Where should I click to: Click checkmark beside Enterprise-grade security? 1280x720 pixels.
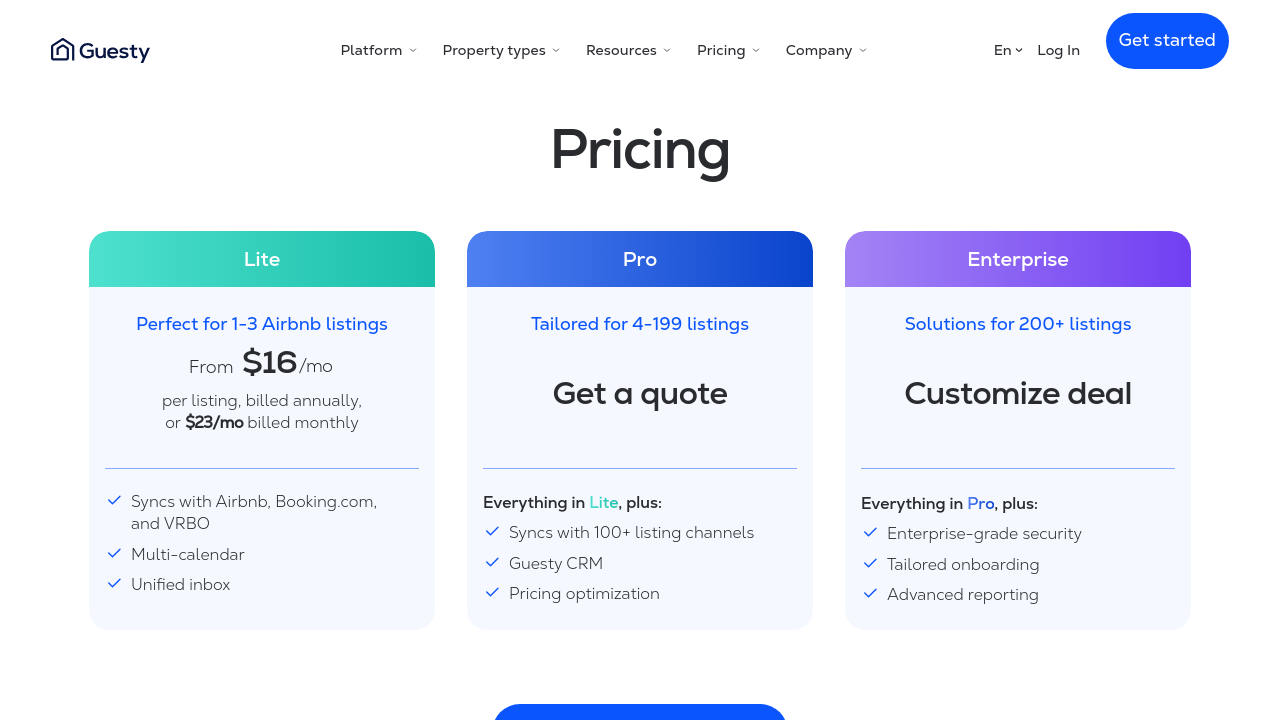pos(870,532)
